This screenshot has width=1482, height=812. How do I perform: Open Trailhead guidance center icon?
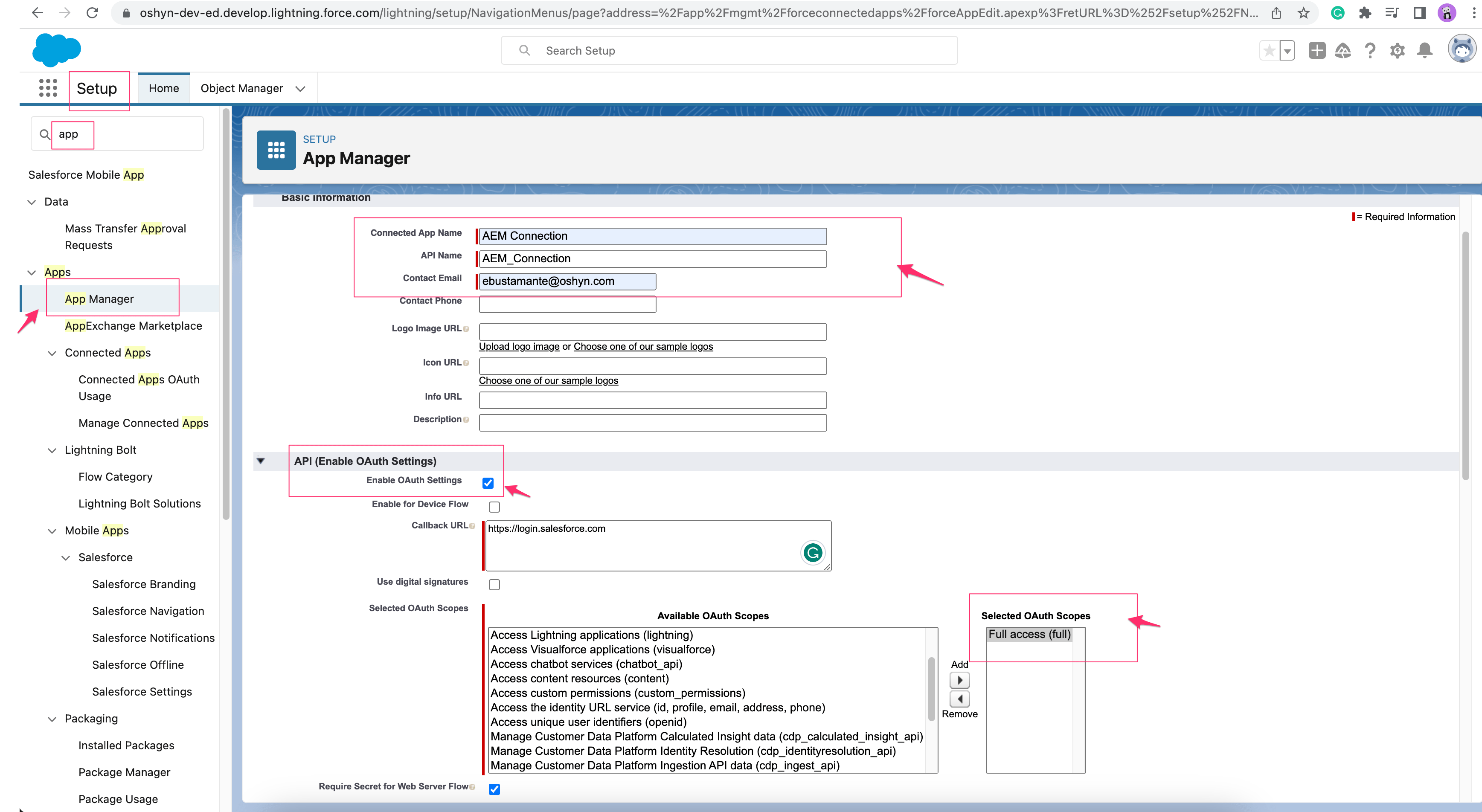point(1343,51)
